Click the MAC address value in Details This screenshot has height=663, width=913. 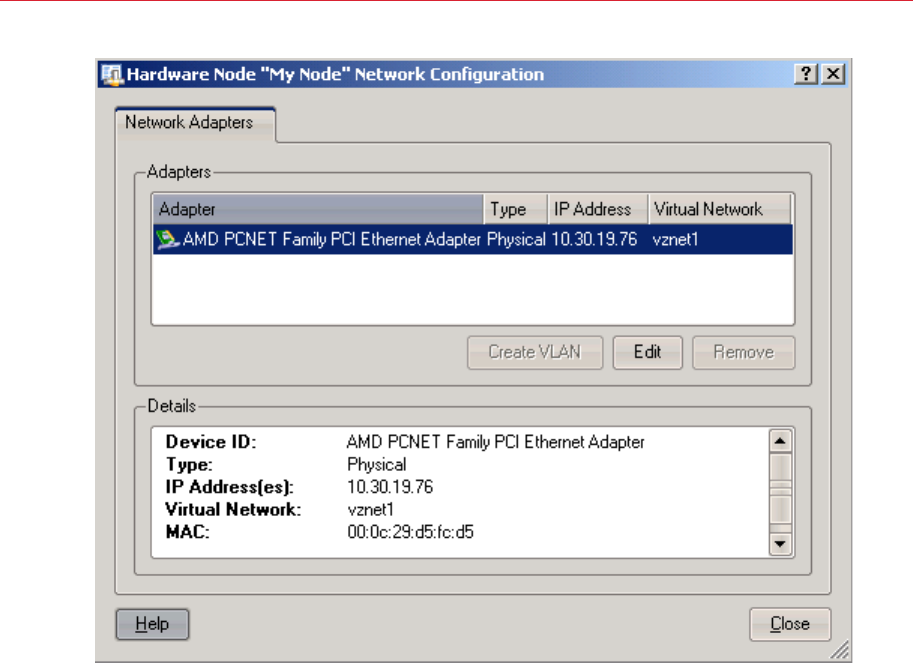click(x=410, y=533)
